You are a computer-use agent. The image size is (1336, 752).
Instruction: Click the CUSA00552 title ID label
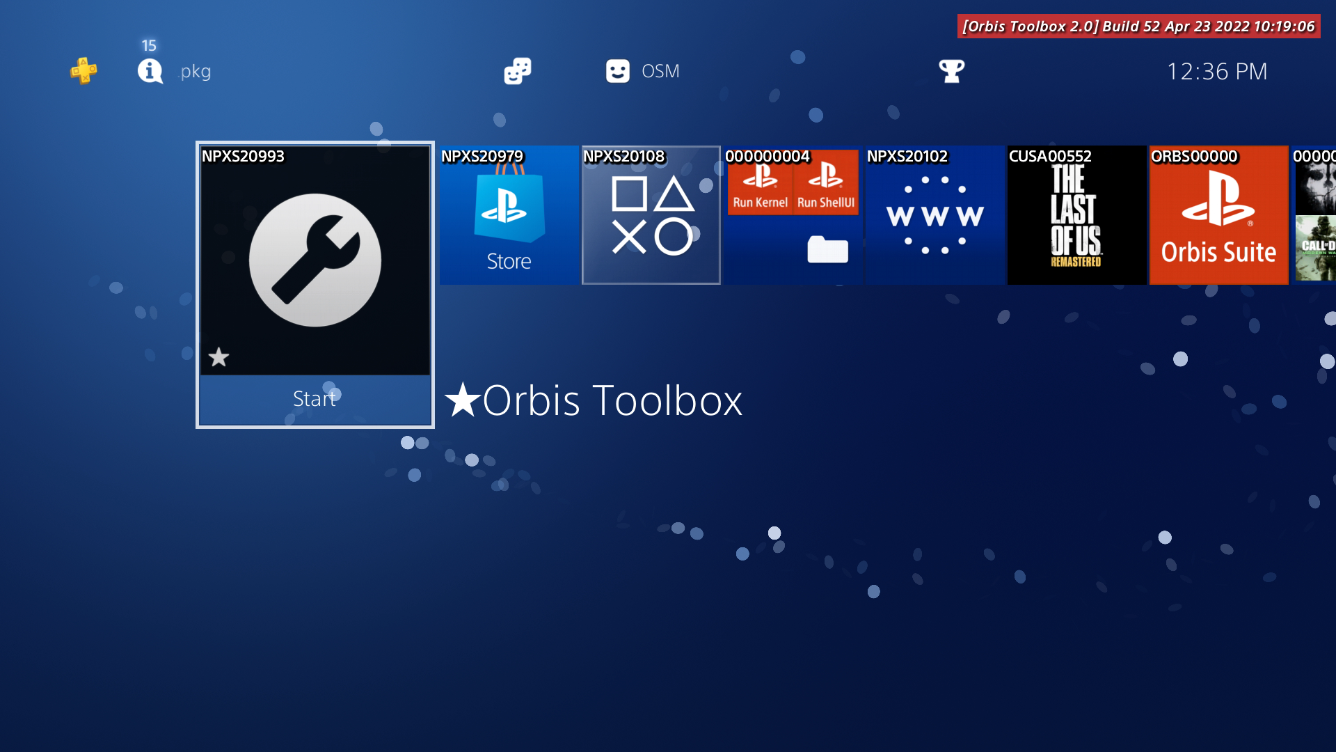(x=1050, y=156)
